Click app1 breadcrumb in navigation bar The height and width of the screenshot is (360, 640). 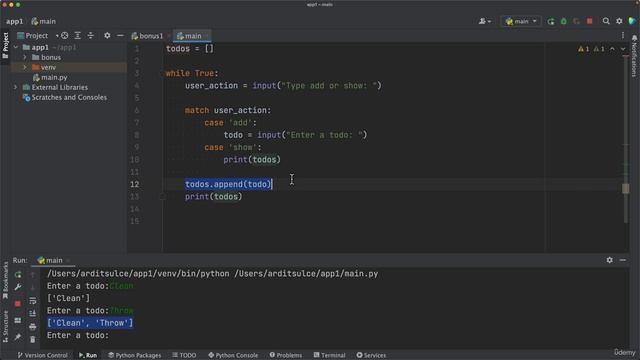click(x=15, y=21)
